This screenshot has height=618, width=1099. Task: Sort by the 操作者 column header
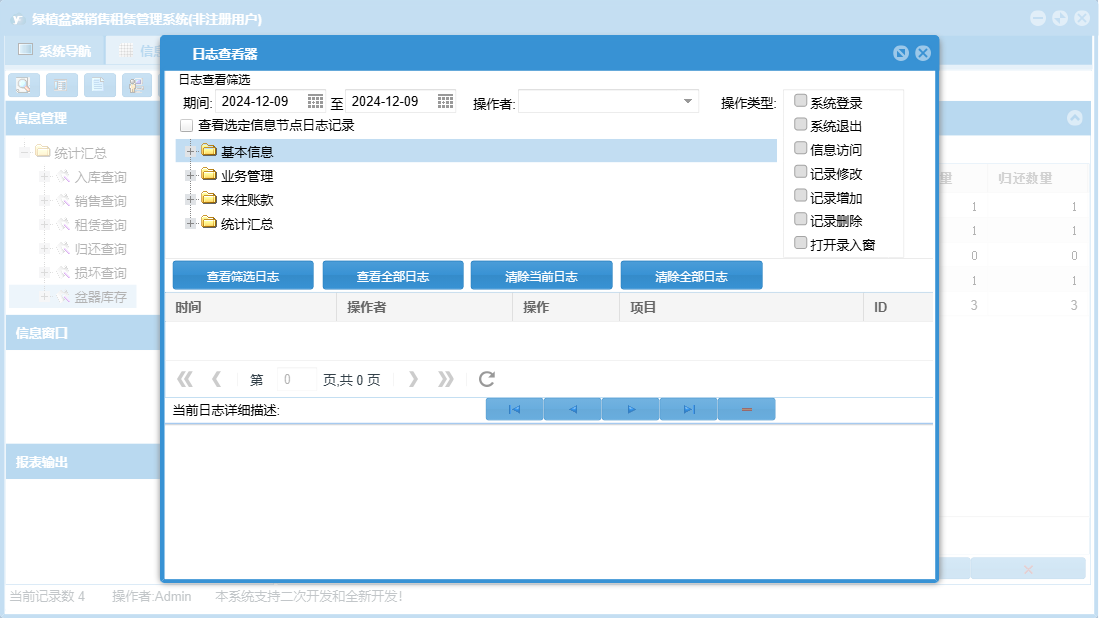coord(366,307)
